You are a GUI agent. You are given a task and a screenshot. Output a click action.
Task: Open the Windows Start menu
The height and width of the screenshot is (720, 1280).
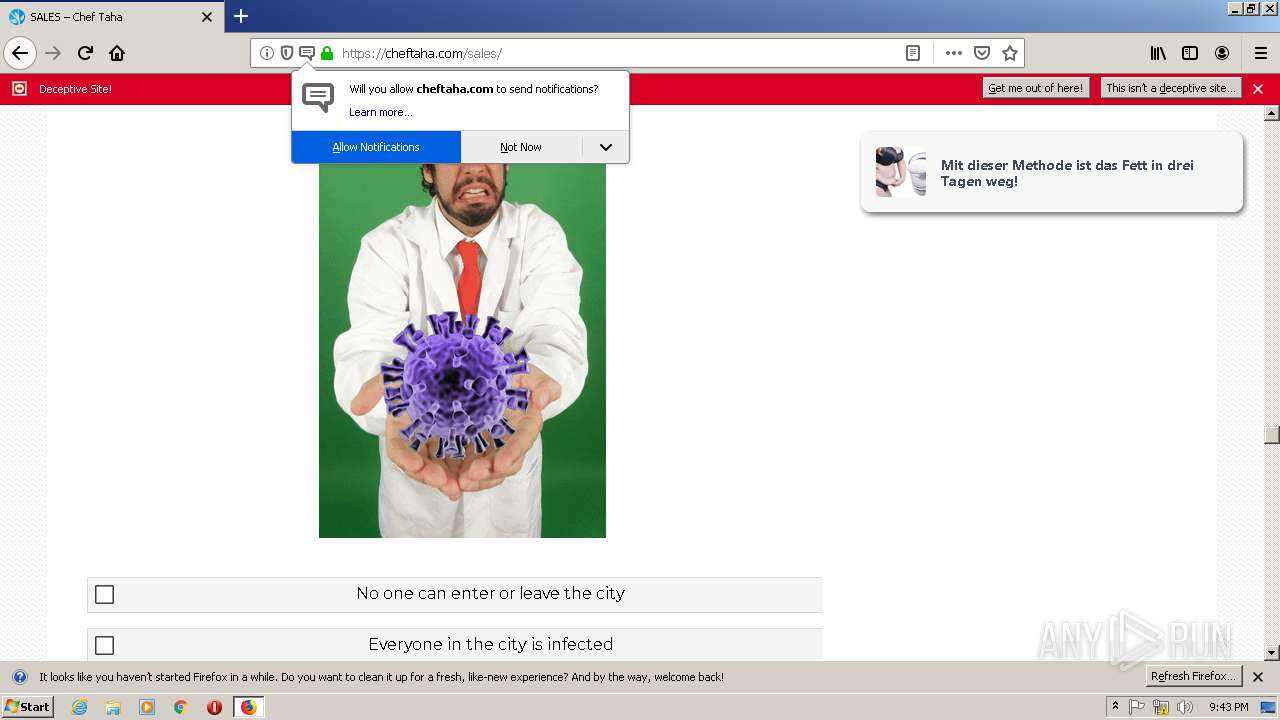point(27,707)
